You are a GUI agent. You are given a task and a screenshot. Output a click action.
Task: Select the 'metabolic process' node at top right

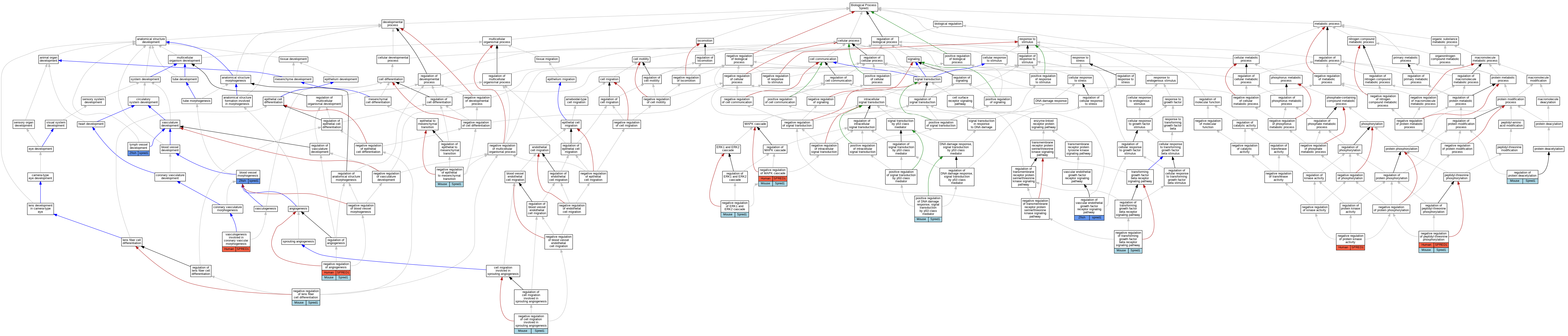click(1327, 24)
